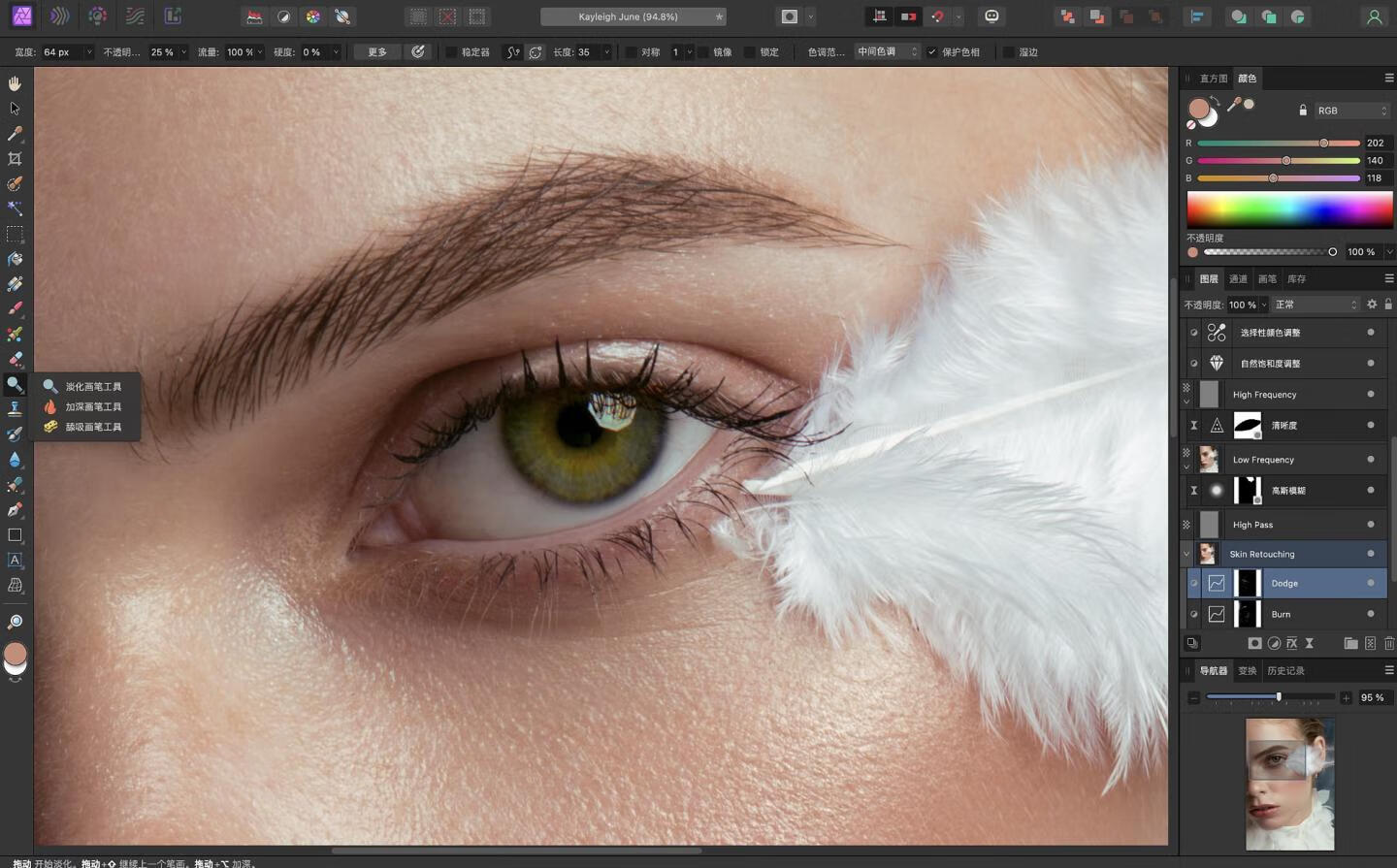This screenshot has height=868, width=1397.
Task: Open the 流量 flow percentage dropdown
Action: coord(260,52)
